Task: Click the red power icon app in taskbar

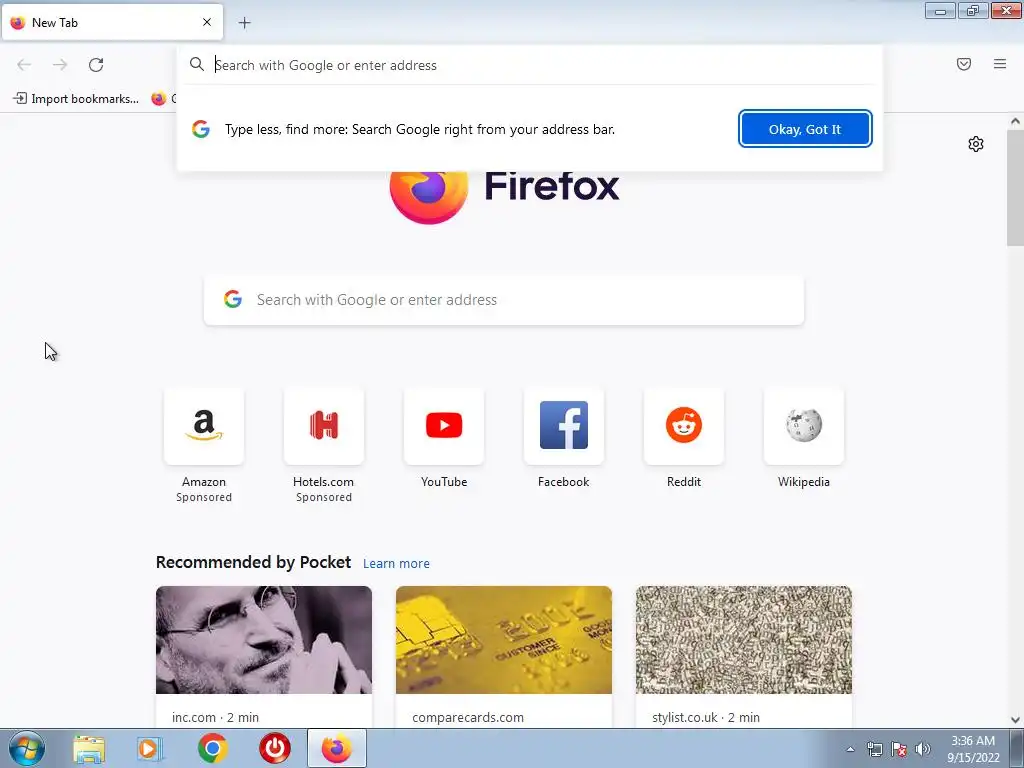Action: tap(274, 749)
